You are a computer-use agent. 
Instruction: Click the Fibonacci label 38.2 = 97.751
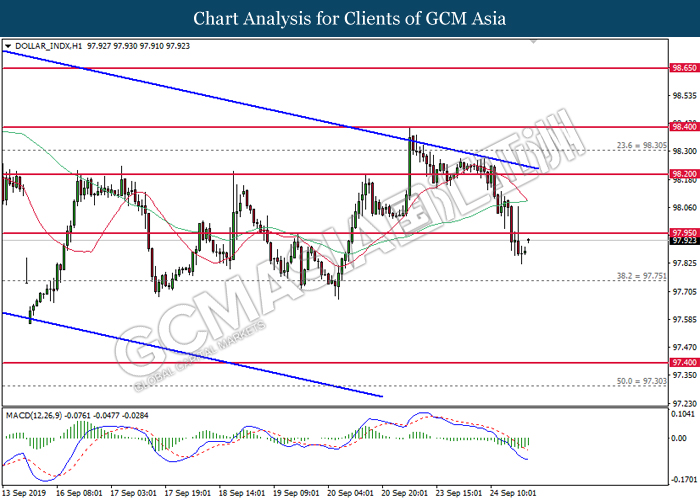pyautogui.click(x=642, y=276)
